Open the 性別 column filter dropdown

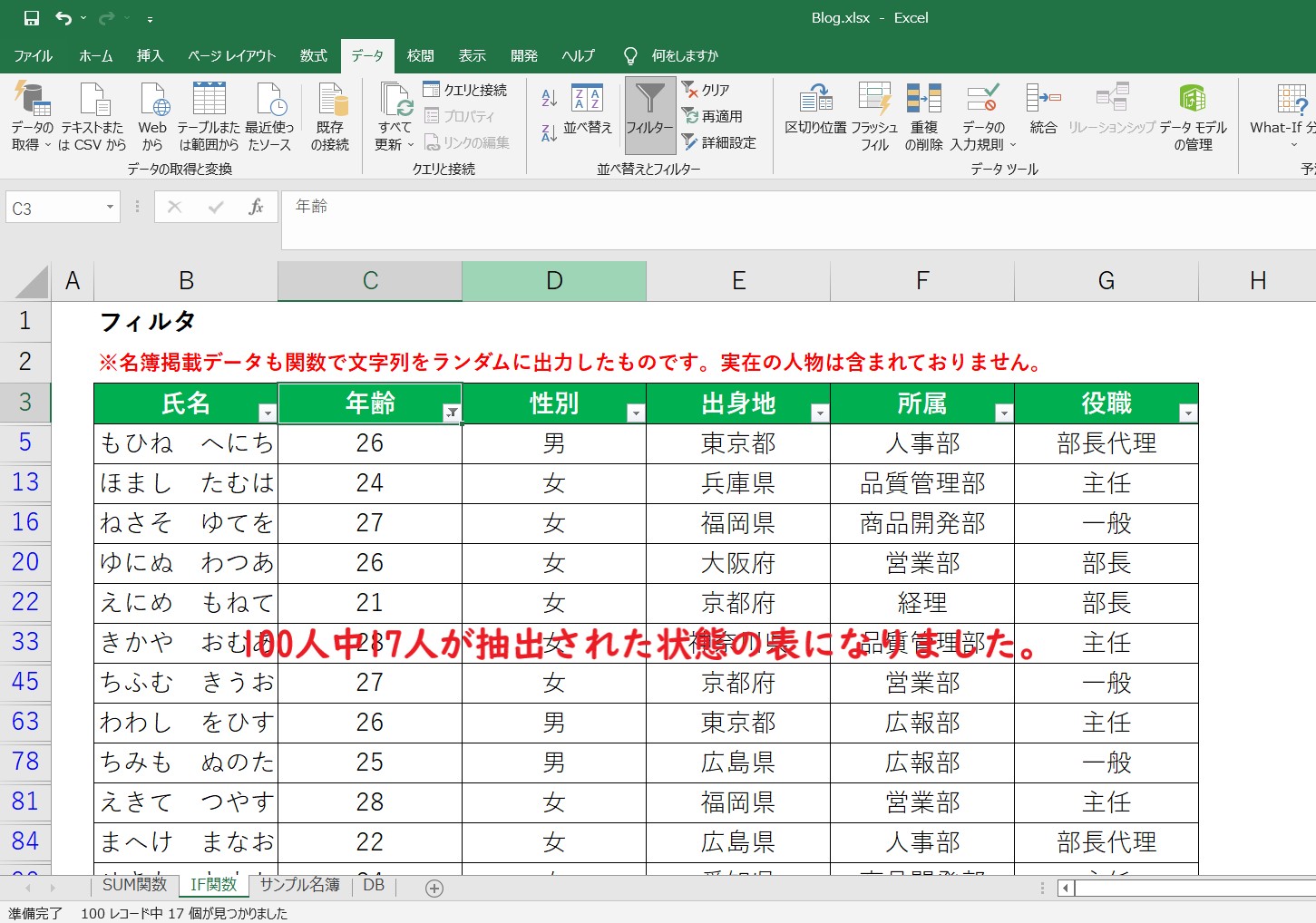(x=636, y=413)
